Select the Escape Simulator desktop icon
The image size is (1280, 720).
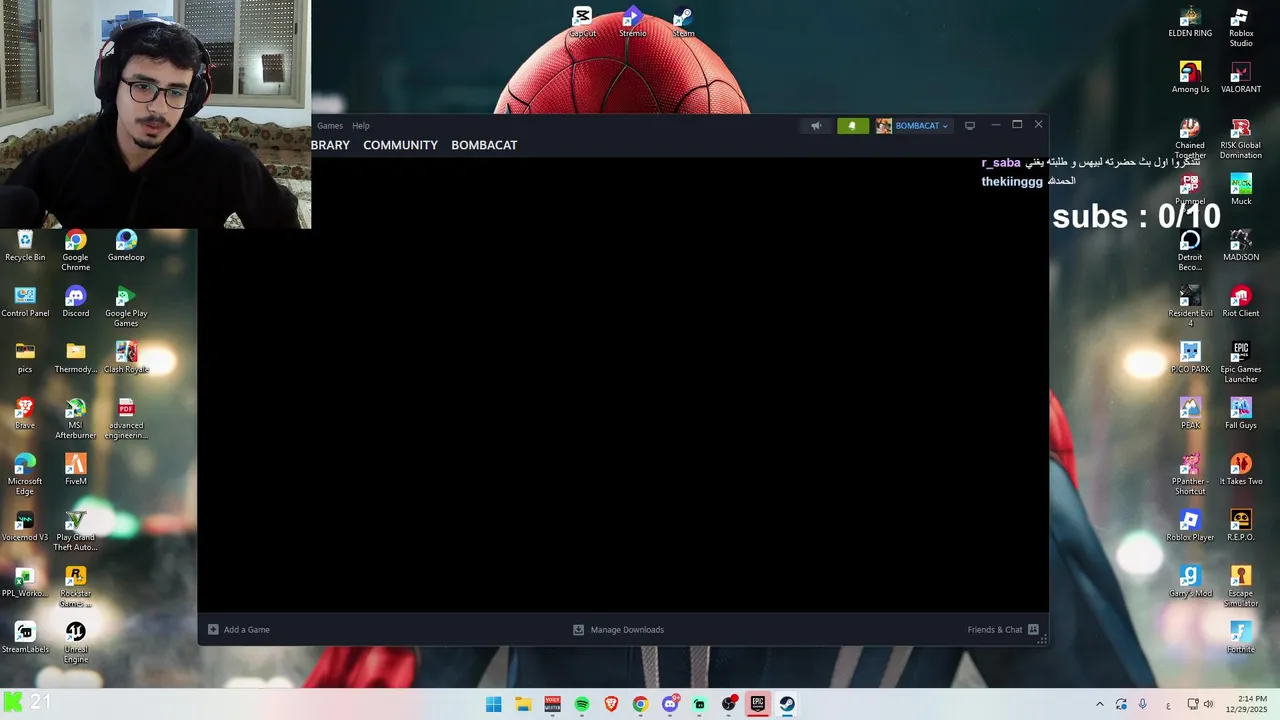coord(1241,587)
